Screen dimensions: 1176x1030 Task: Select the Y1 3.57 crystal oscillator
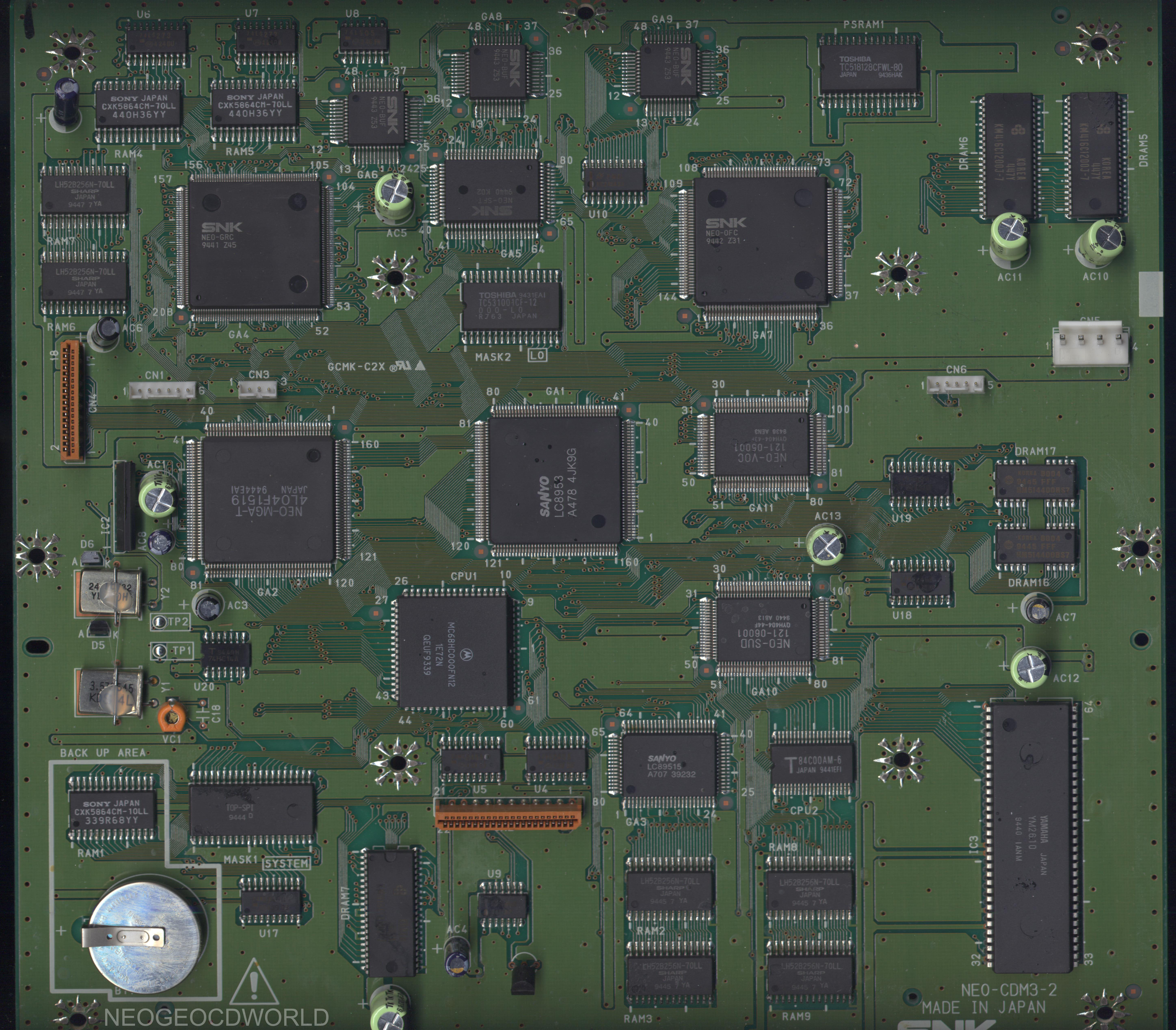109,692
